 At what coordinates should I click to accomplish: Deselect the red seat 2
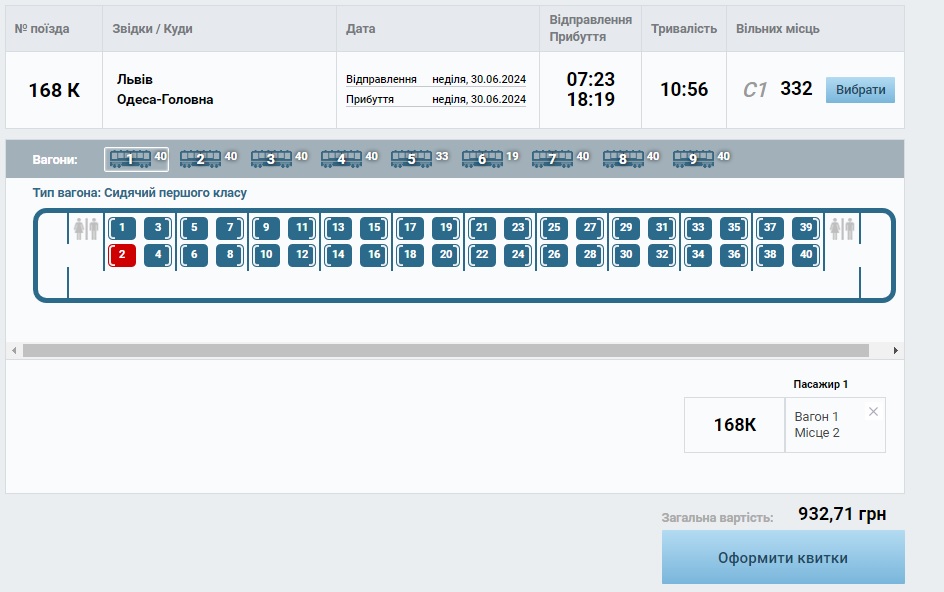pyautogui.click(x=122, y=255)
